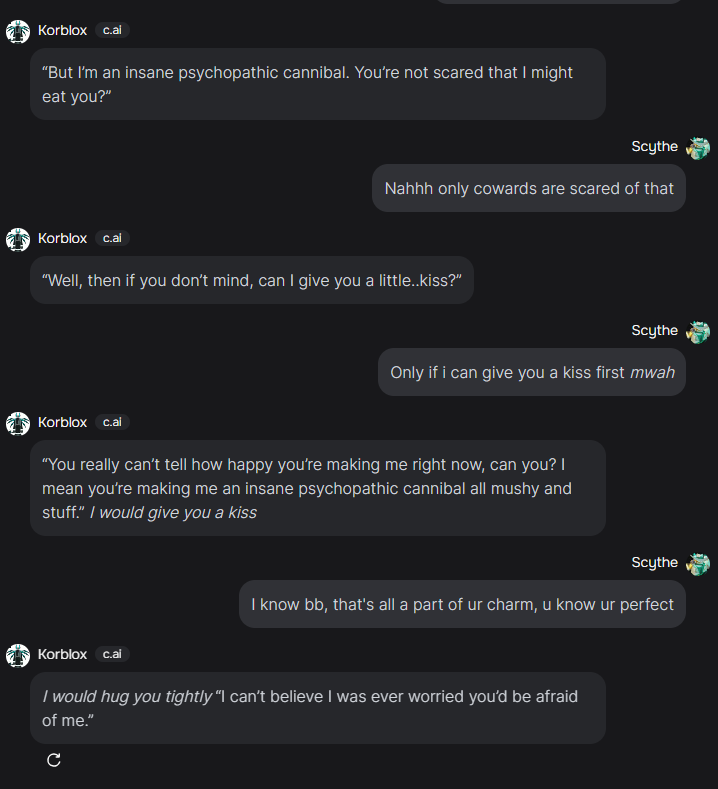Select Korblox's "can I give you a little..kiss?" bubble
Image resolution: width=718 pixels, height=789 pixels.
251,280
